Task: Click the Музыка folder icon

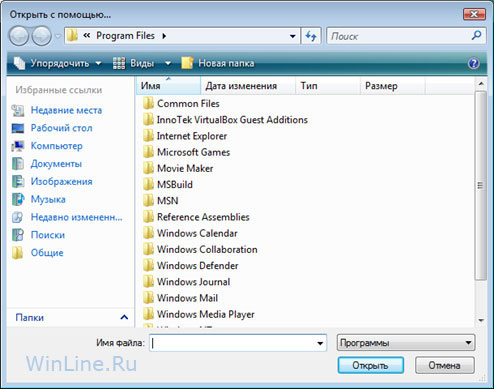Action: [x=18, y=199]
